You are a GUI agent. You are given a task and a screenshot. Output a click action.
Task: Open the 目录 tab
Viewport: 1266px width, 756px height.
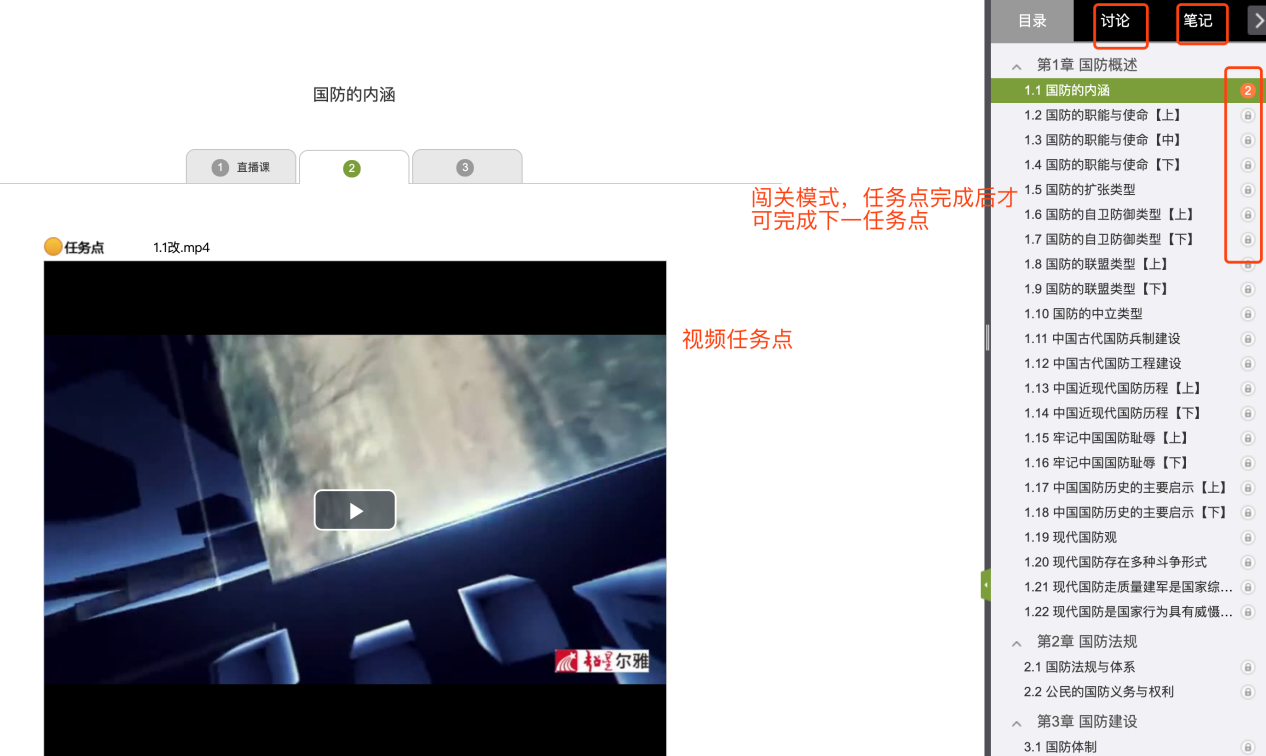1032,21
